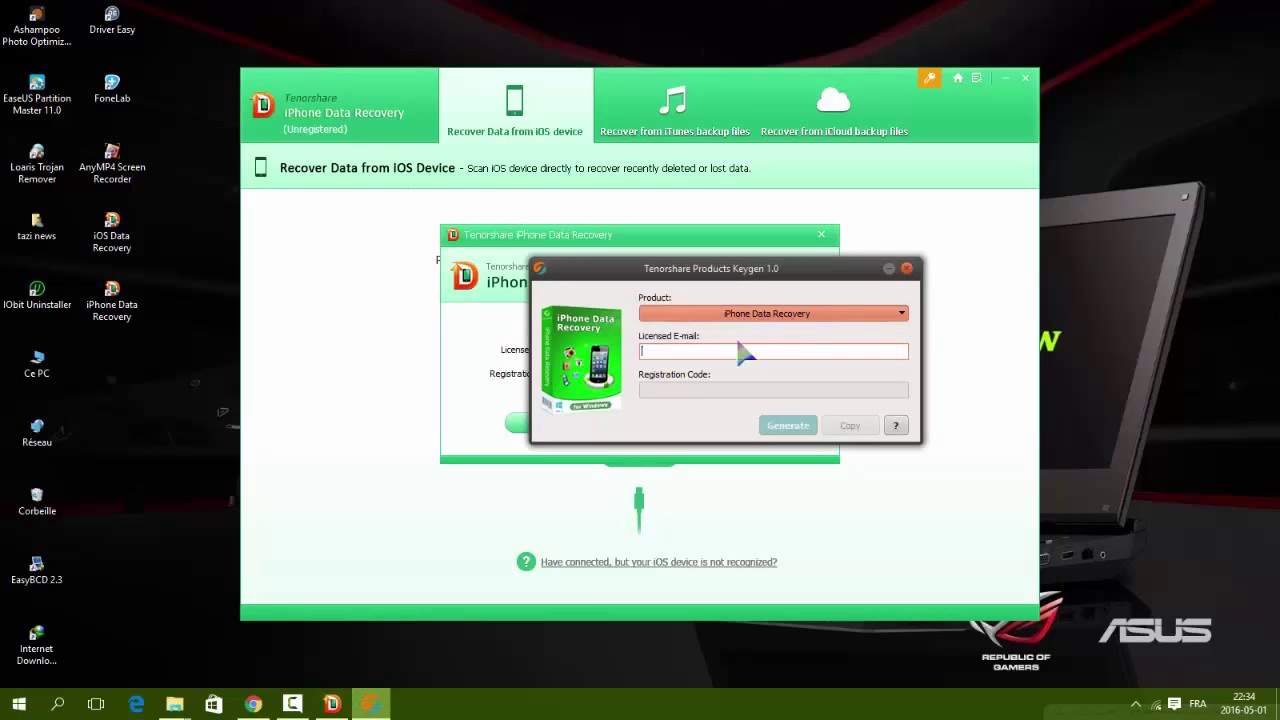
Task: Launch Microsoft Edge from the taskbar
Action: (x=136, y=704)
